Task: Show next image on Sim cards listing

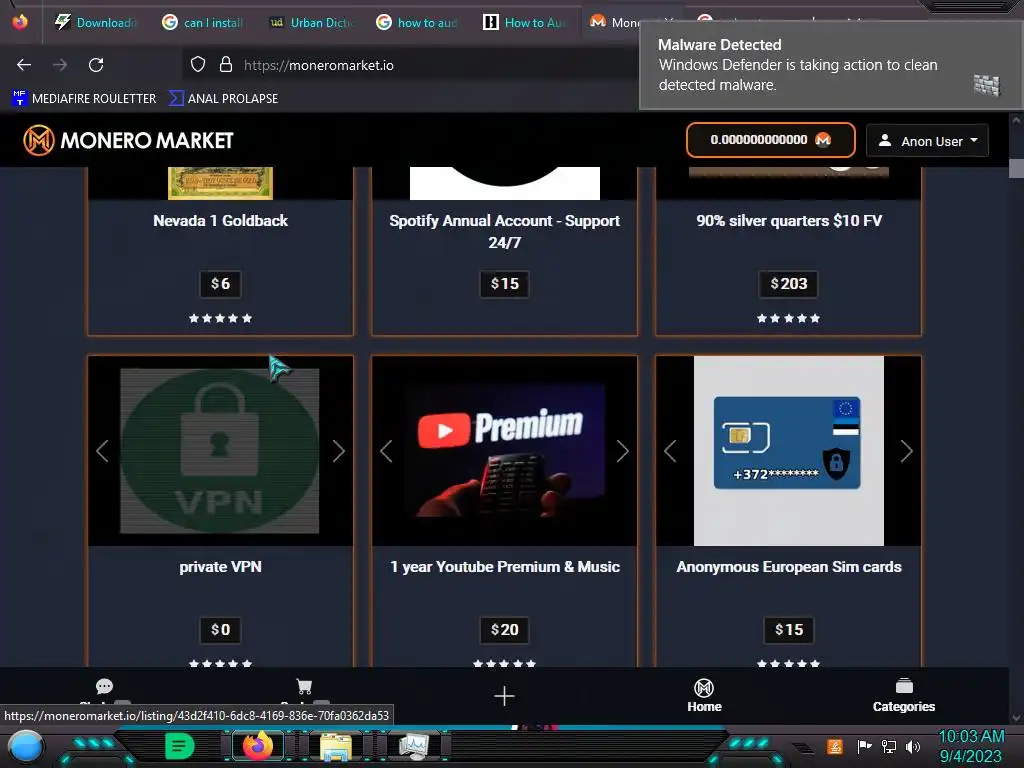Action: tap(906, 451)
